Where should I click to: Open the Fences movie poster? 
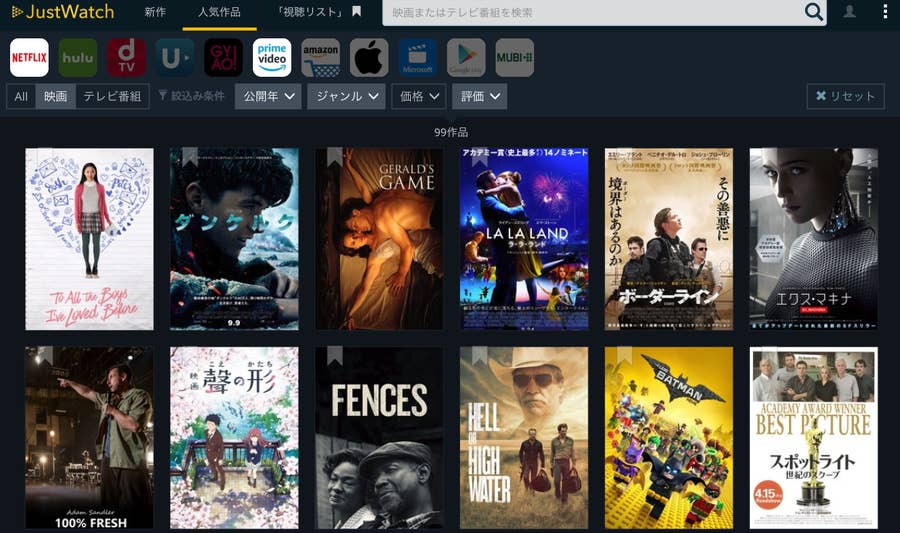[379, 438]
